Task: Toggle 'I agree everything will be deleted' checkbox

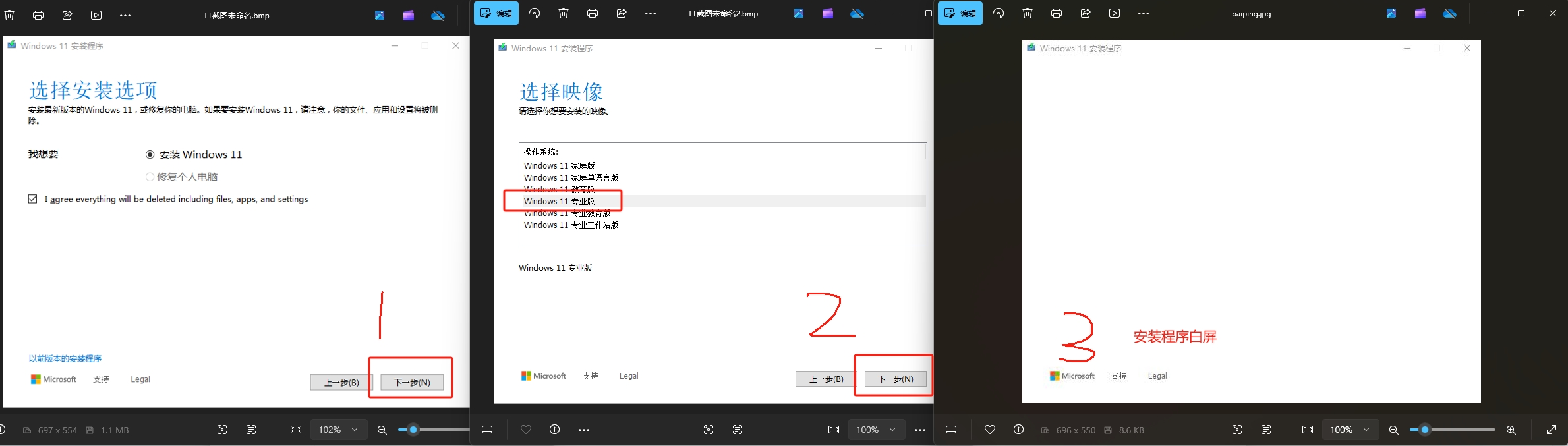Action: 32,199
